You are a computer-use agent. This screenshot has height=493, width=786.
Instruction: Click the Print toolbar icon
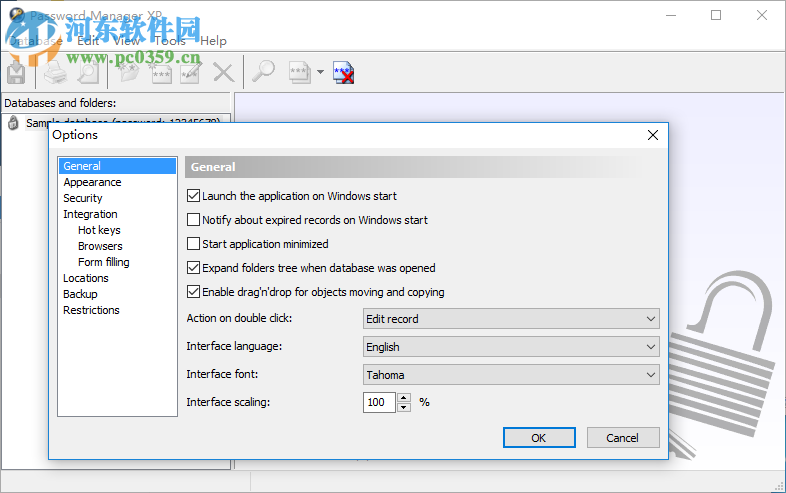point(55,73)
